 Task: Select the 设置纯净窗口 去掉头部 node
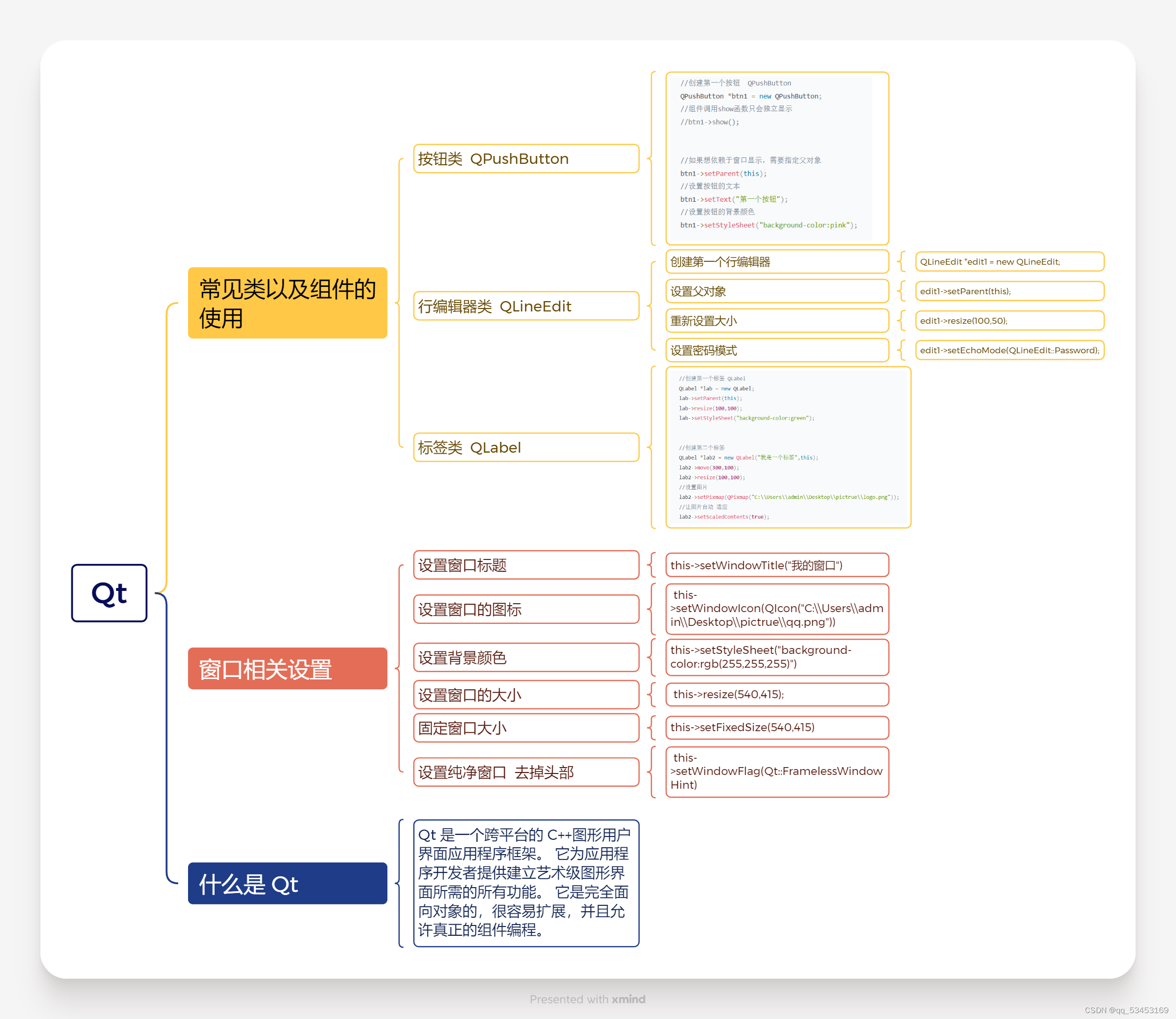pos(526,772)
